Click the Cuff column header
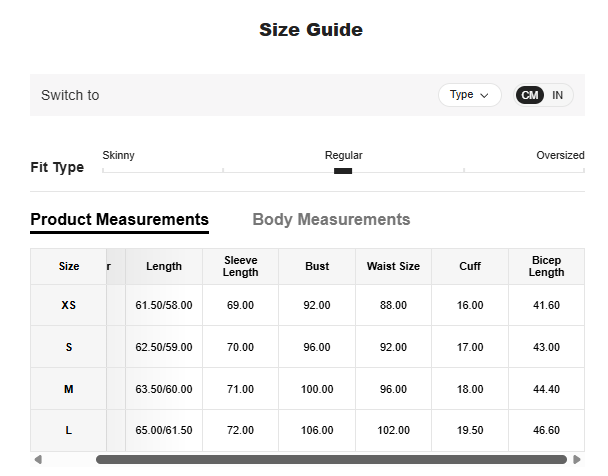608x476 pixels. click(469, 267)
